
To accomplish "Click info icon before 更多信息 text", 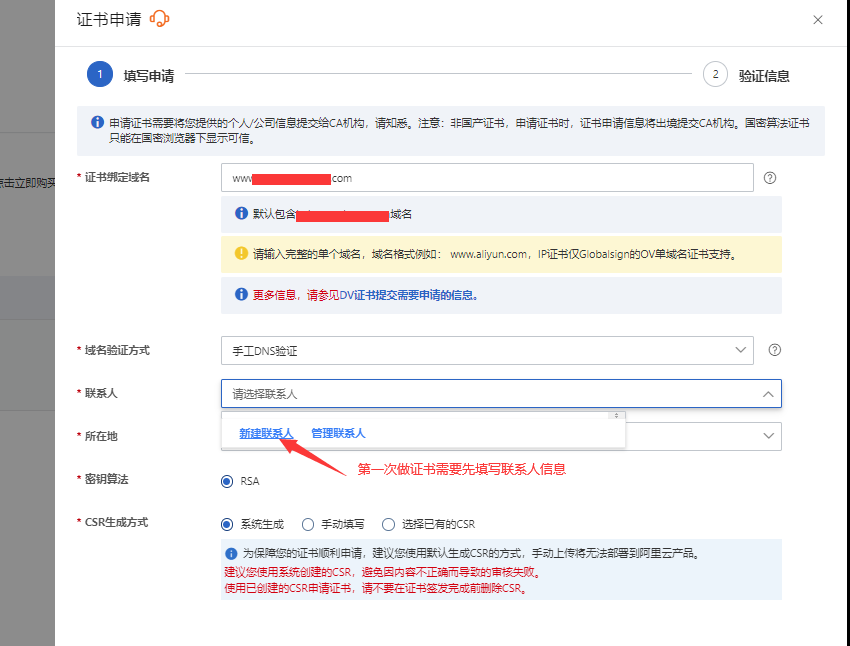I will (x=241, y=295).
